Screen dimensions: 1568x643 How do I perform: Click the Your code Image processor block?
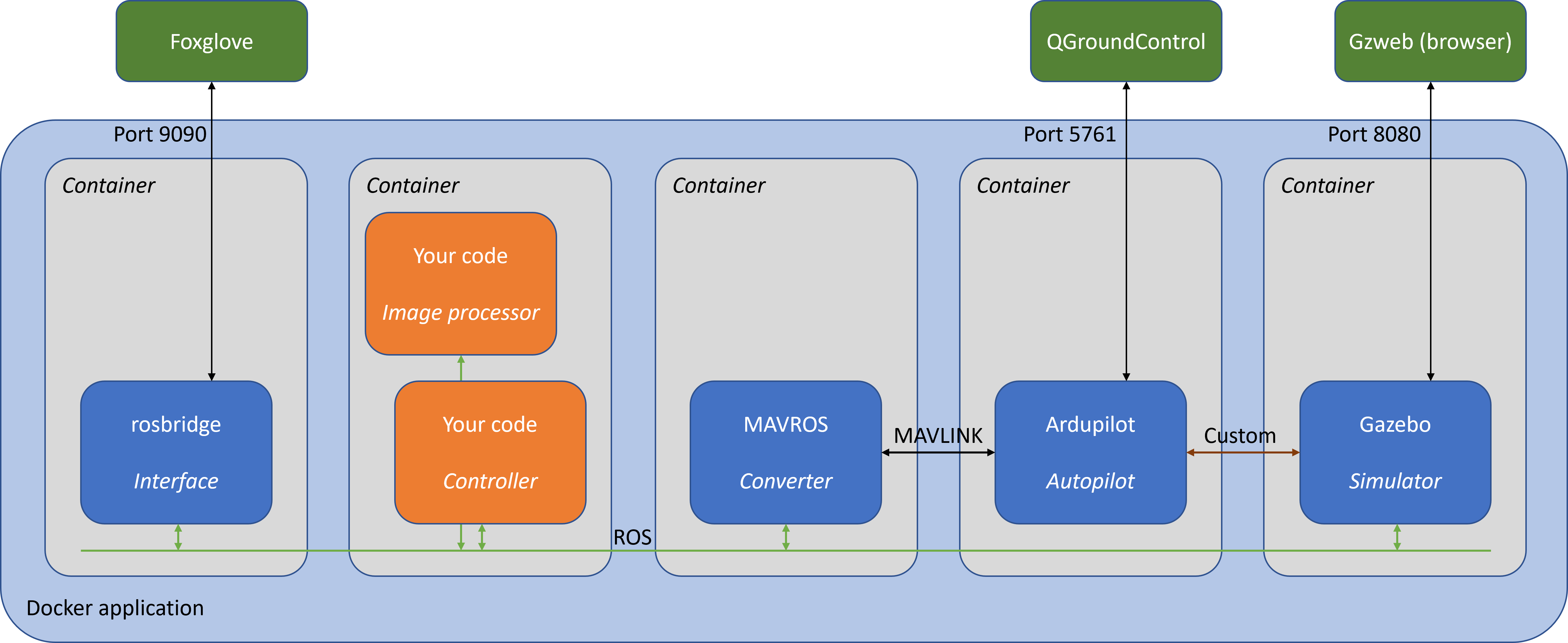click(x=461, y=284)
